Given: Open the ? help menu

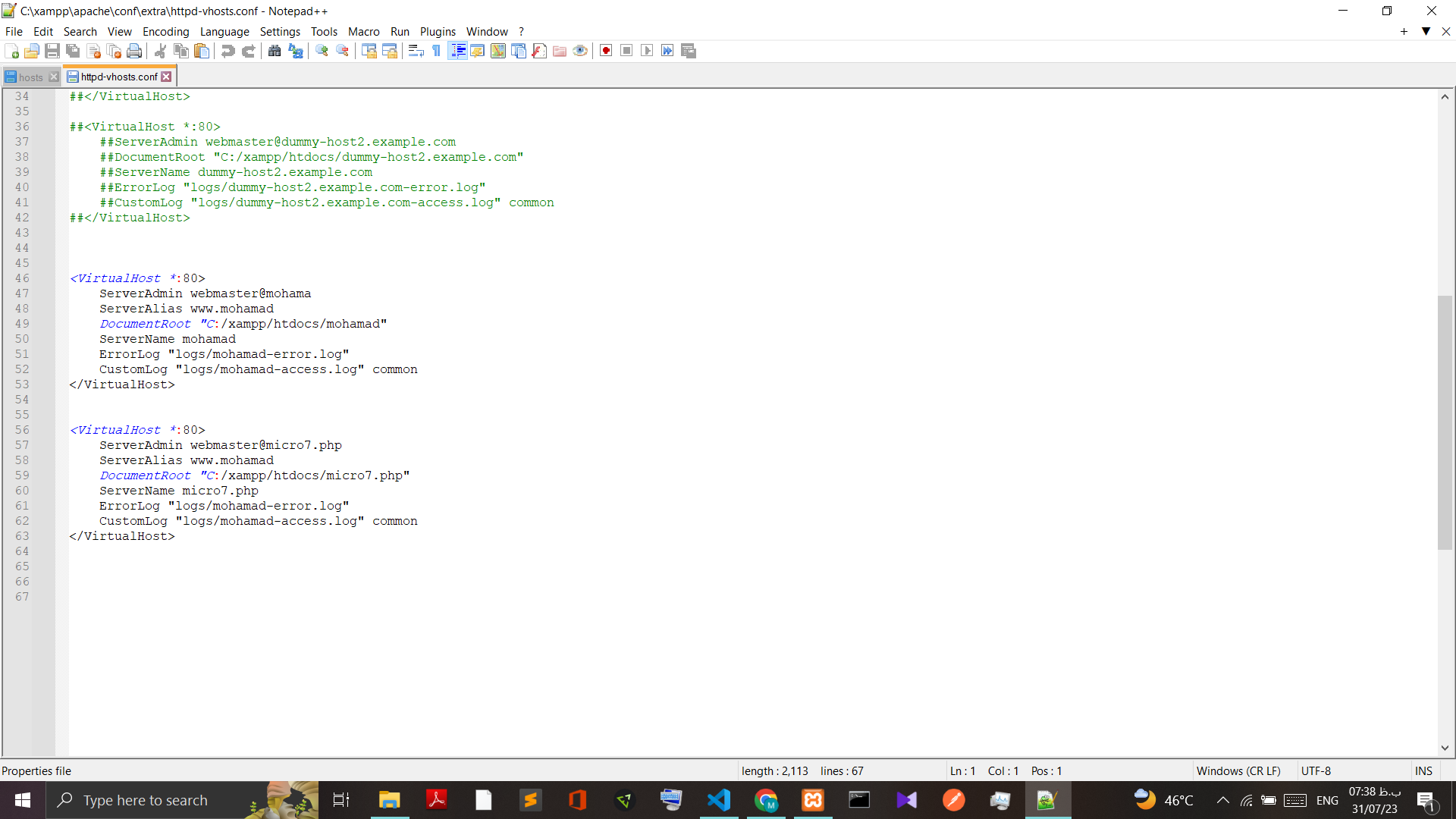Looking at the screenshot, I should click(521, 31).
